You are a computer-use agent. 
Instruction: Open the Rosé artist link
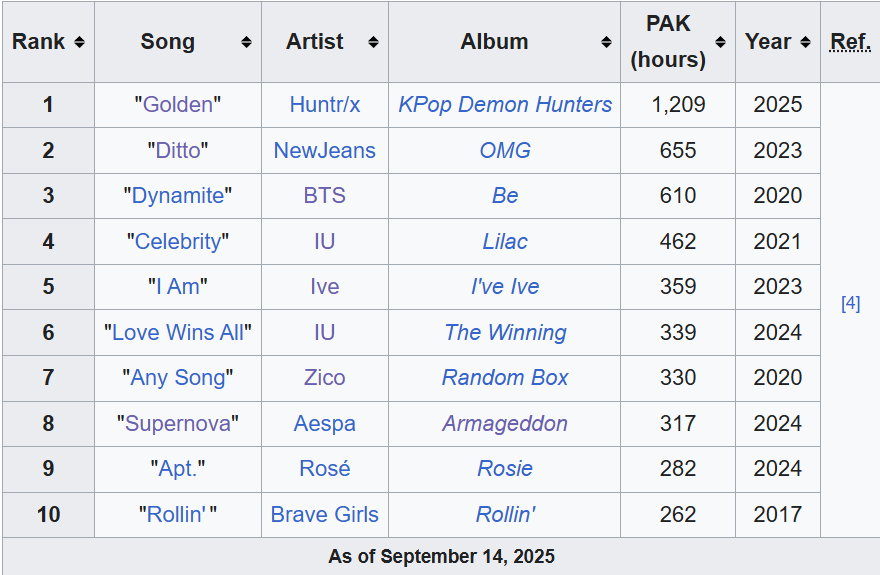point(325,469)
